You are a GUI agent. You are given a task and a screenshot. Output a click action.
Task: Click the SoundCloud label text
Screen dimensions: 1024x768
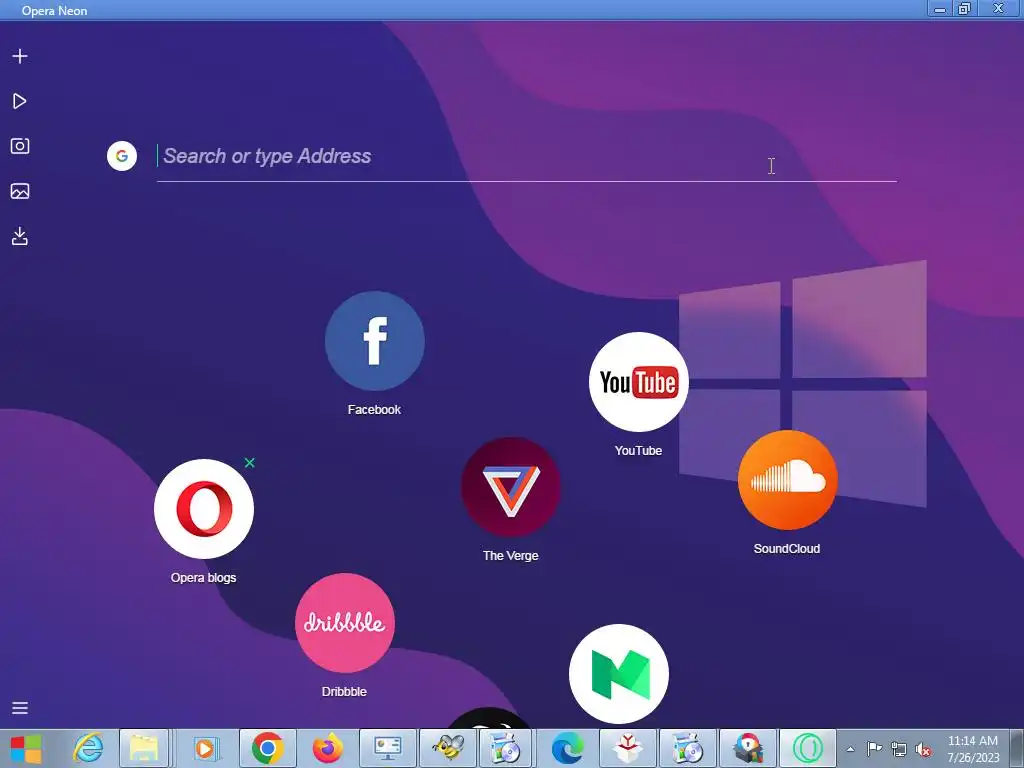point(787,549)
